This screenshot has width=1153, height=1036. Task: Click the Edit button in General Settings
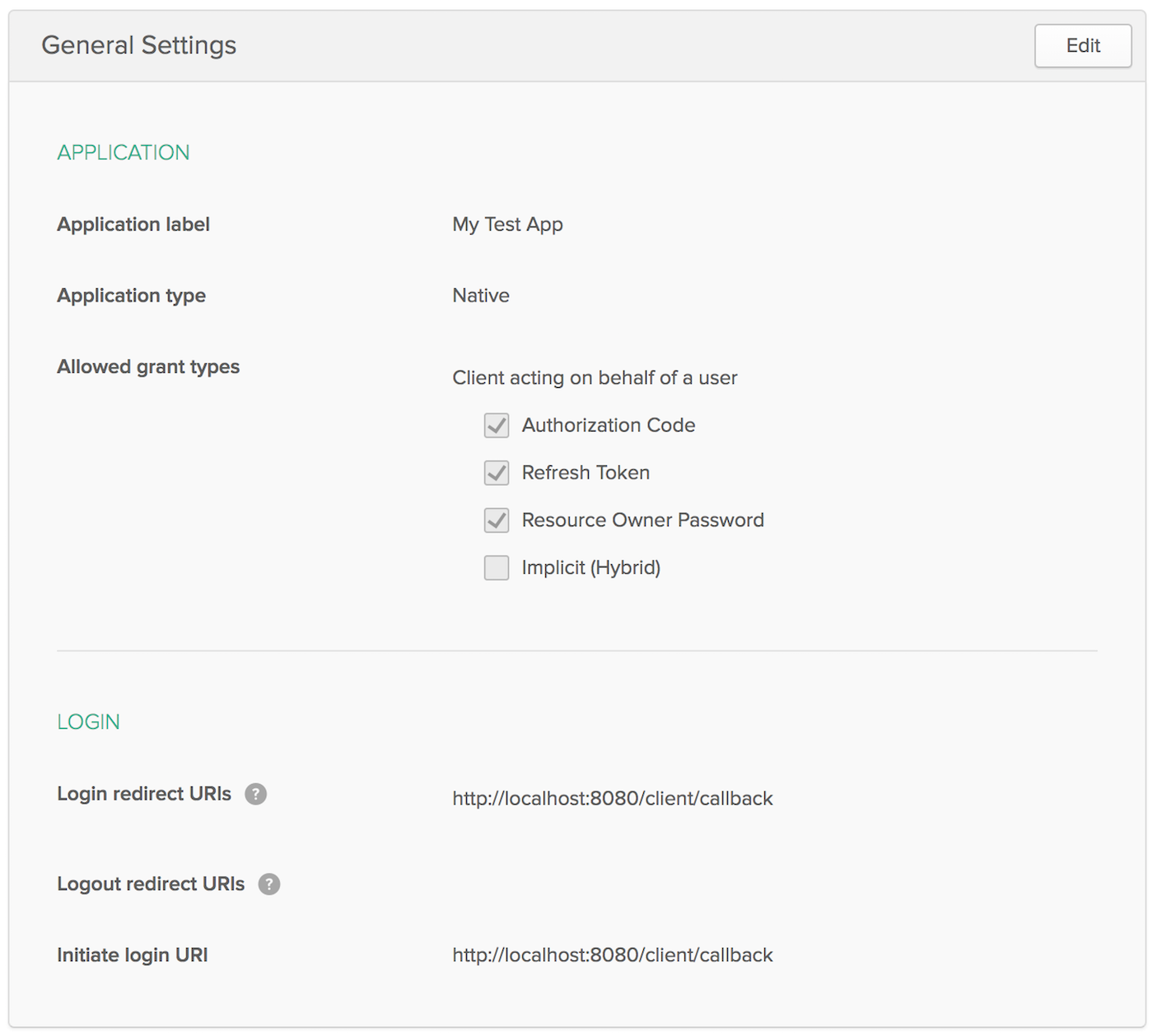point(1082,46)
